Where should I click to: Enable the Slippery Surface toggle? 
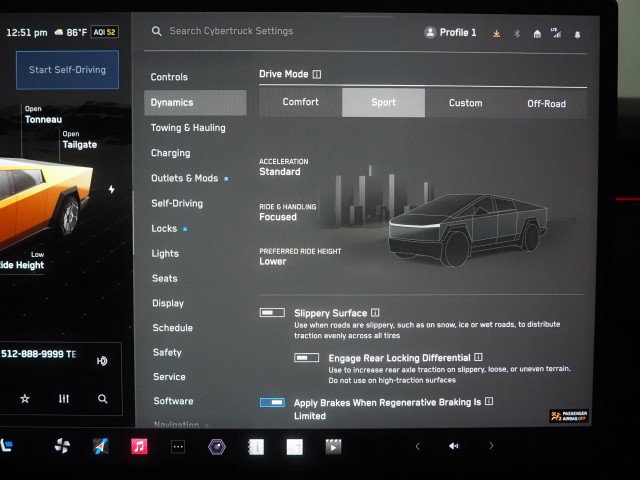coord(272,313)
